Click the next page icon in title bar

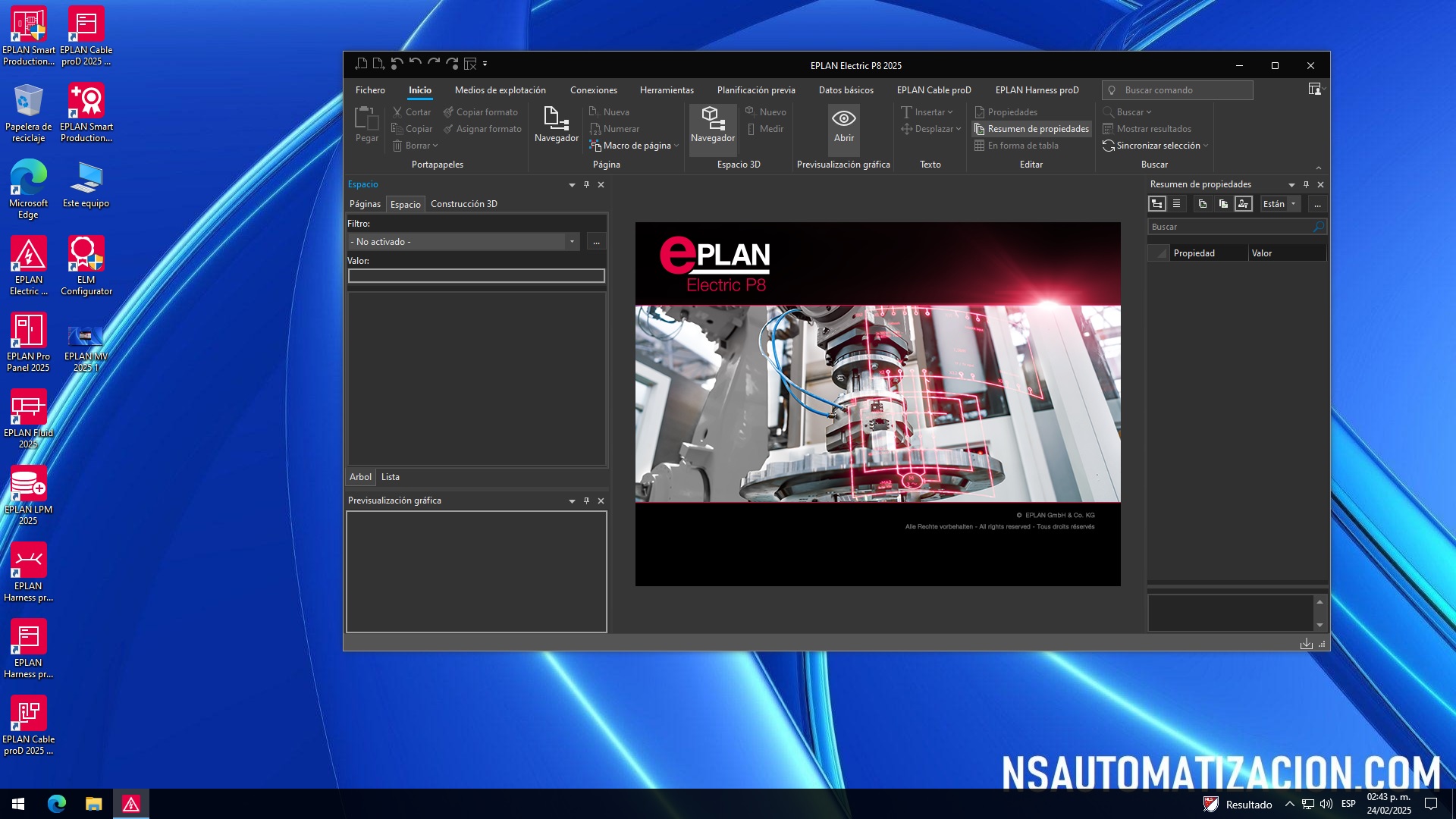pyautogui.click(x=378, y=63)
